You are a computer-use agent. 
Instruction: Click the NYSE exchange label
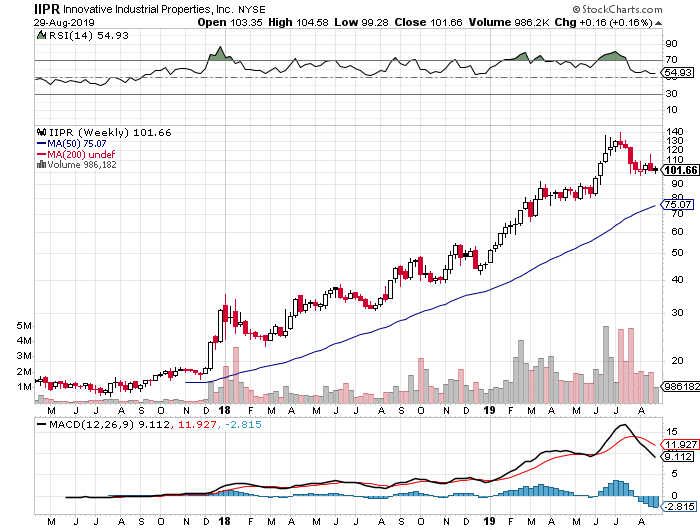point(252,9)
